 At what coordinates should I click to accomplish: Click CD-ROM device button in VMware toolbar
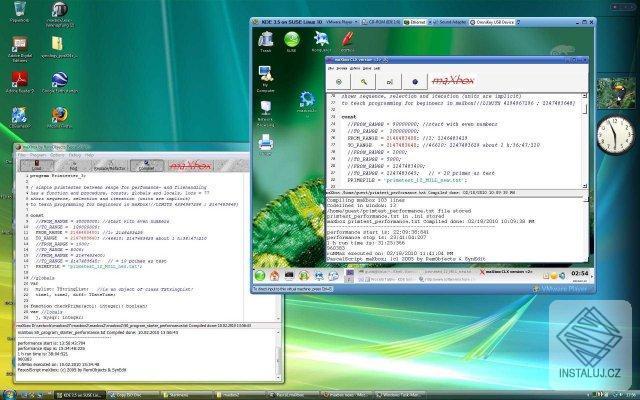(x=381, y=22)
